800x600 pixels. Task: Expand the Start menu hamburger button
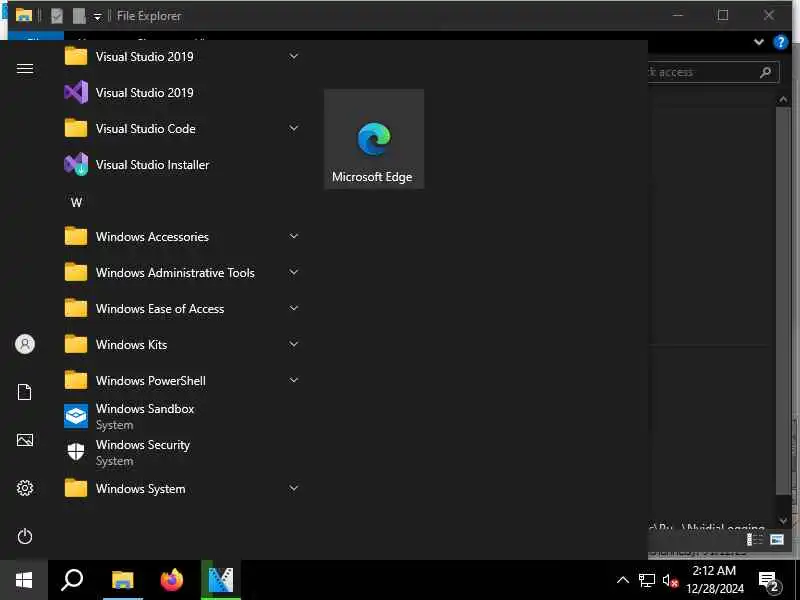[24, 68]
